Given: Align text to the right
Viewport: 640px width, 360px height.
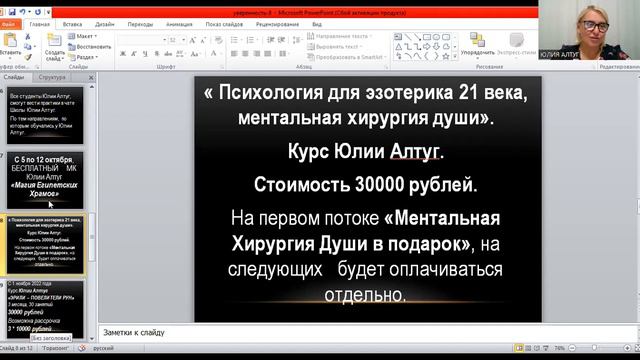Looking at the screenshot, I should coord(257,54).
